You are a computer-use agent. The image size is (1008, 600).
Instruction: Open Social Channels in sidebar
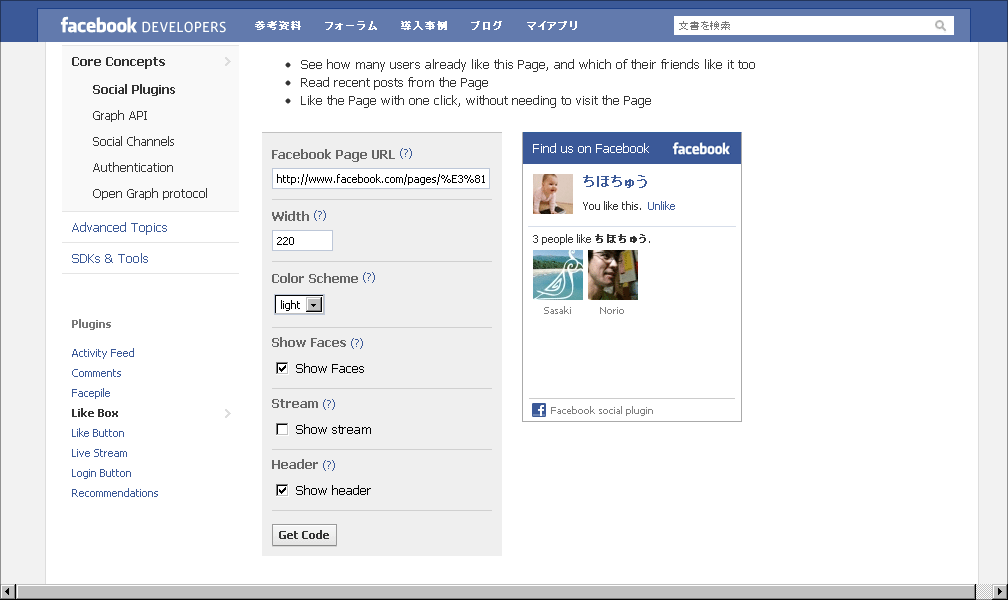coord(133,141)
